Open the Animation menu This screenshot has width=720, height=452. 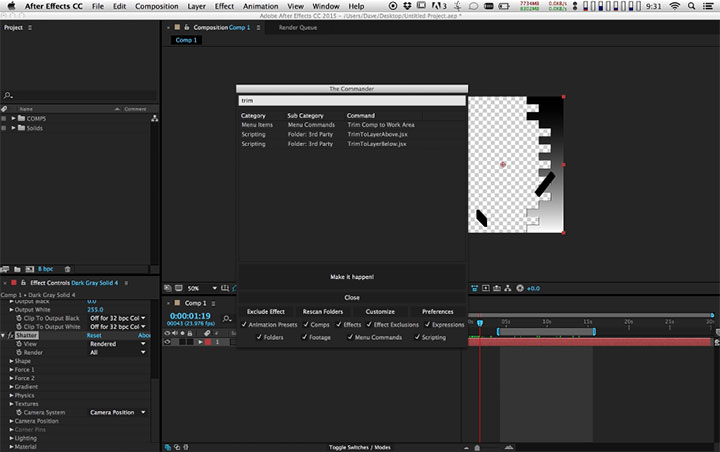click(x=260, y=6)
